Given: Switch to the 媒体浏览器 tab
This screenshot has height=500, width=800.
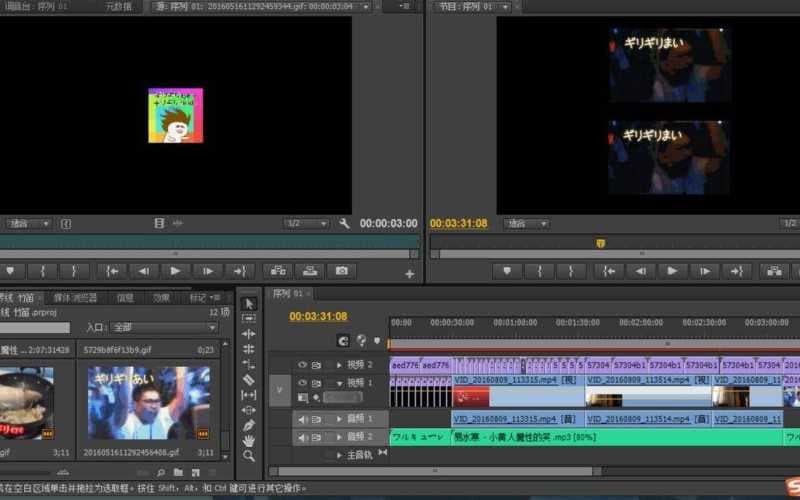Looking at the screenshot, I should pos(76,297).
